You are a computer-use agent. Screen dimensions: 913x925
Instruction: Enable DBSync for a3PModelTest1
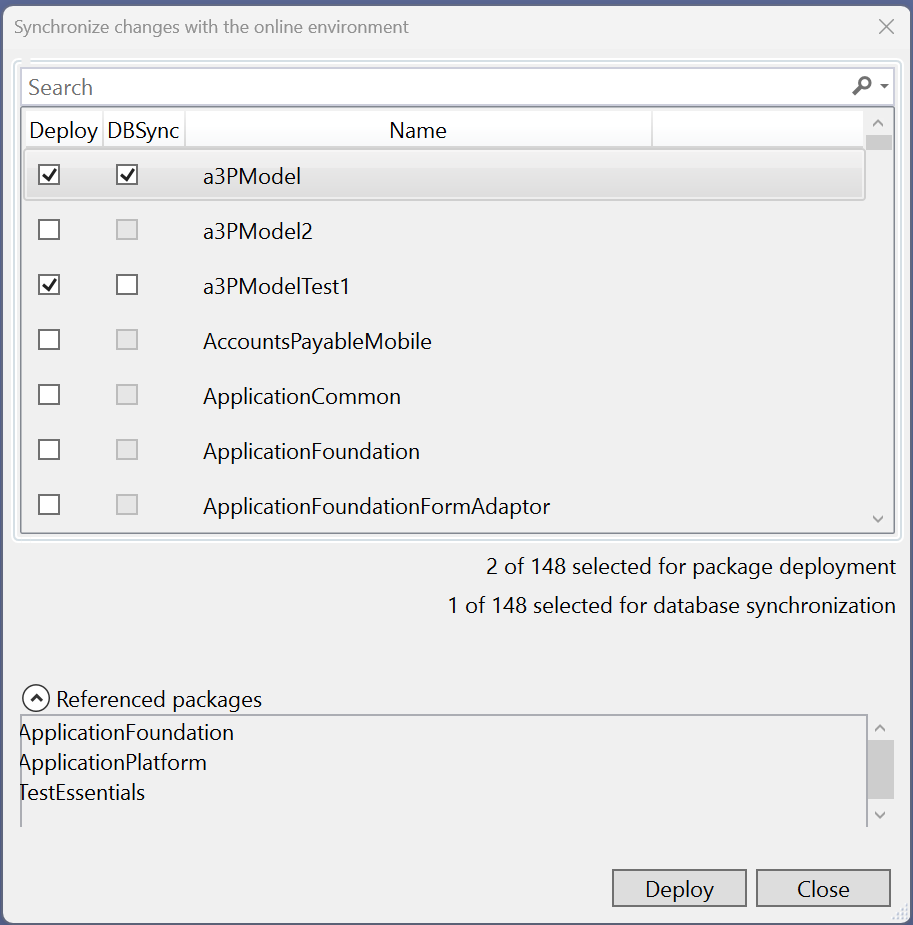126,284
